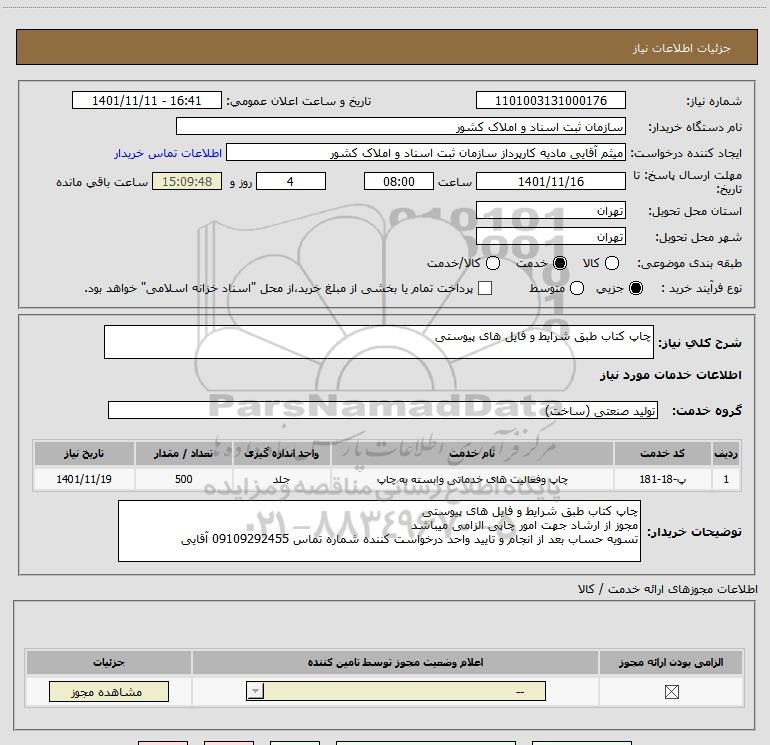Screen dimensions: 770x745
Task: Click buyer organization name field
Action: 401,127
